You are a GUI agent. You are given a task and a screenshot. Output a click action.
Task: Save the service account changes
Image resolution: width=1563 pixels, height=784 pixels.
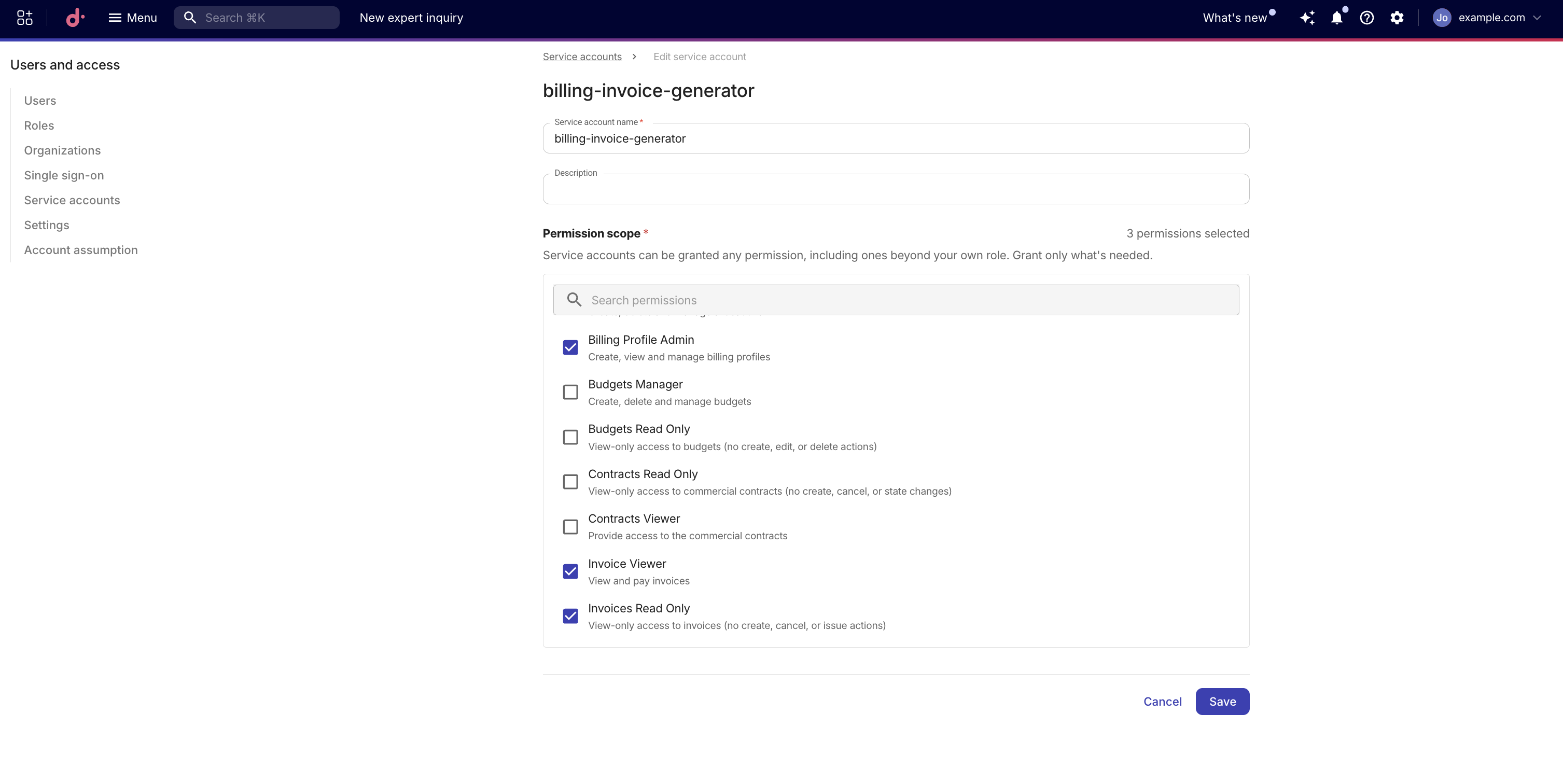click(1222, 702)
